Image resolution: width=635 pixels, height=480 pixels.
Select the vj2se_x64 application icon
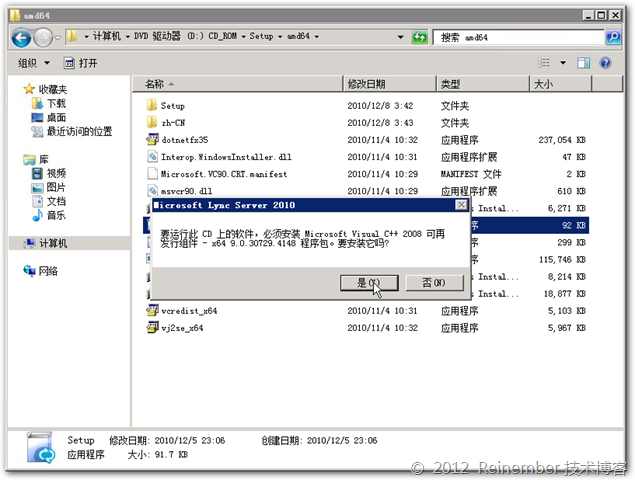pos(152,328)
